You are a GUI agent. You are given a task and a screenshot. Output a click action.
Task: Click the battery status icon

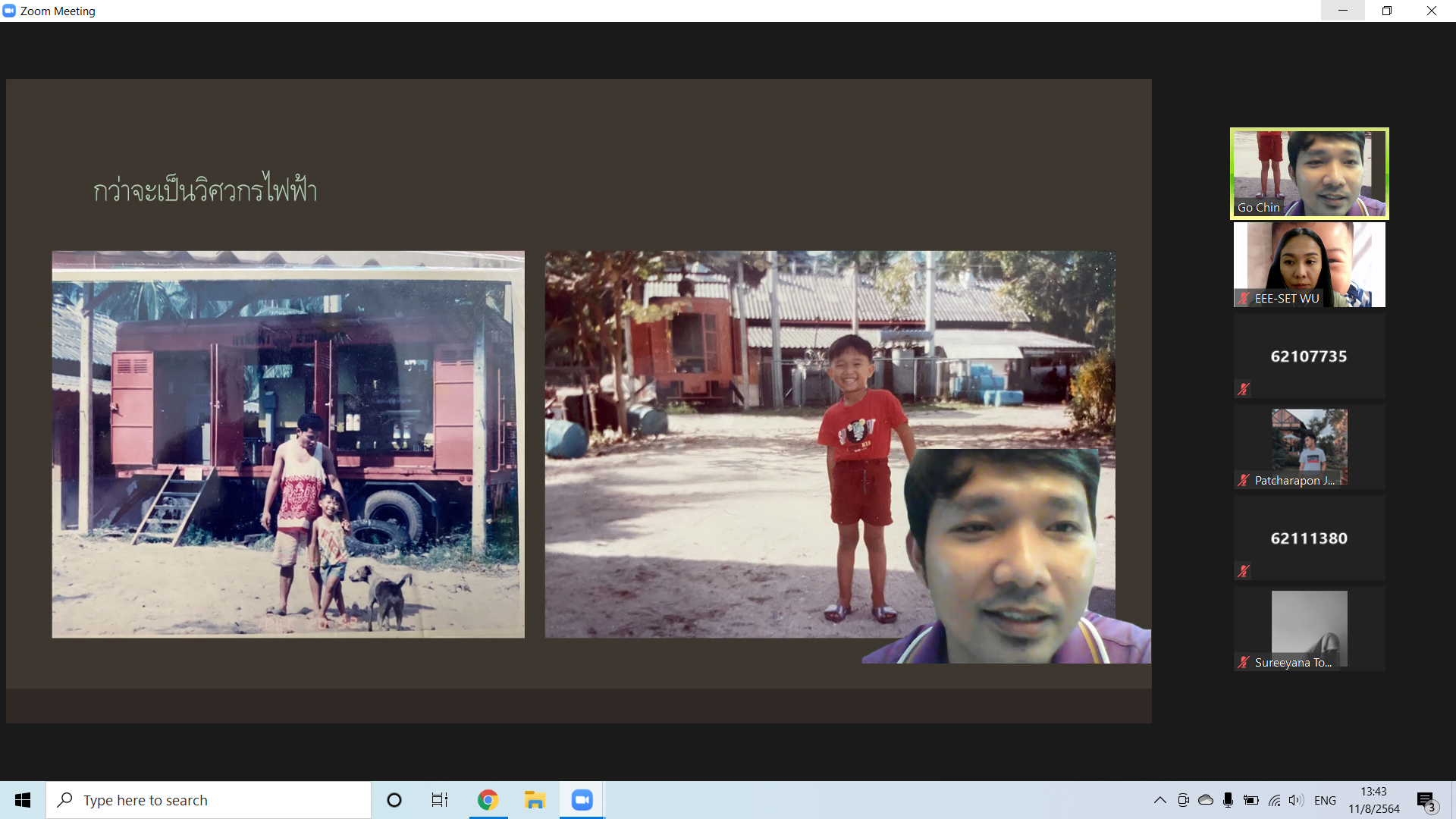point(1251,800)
